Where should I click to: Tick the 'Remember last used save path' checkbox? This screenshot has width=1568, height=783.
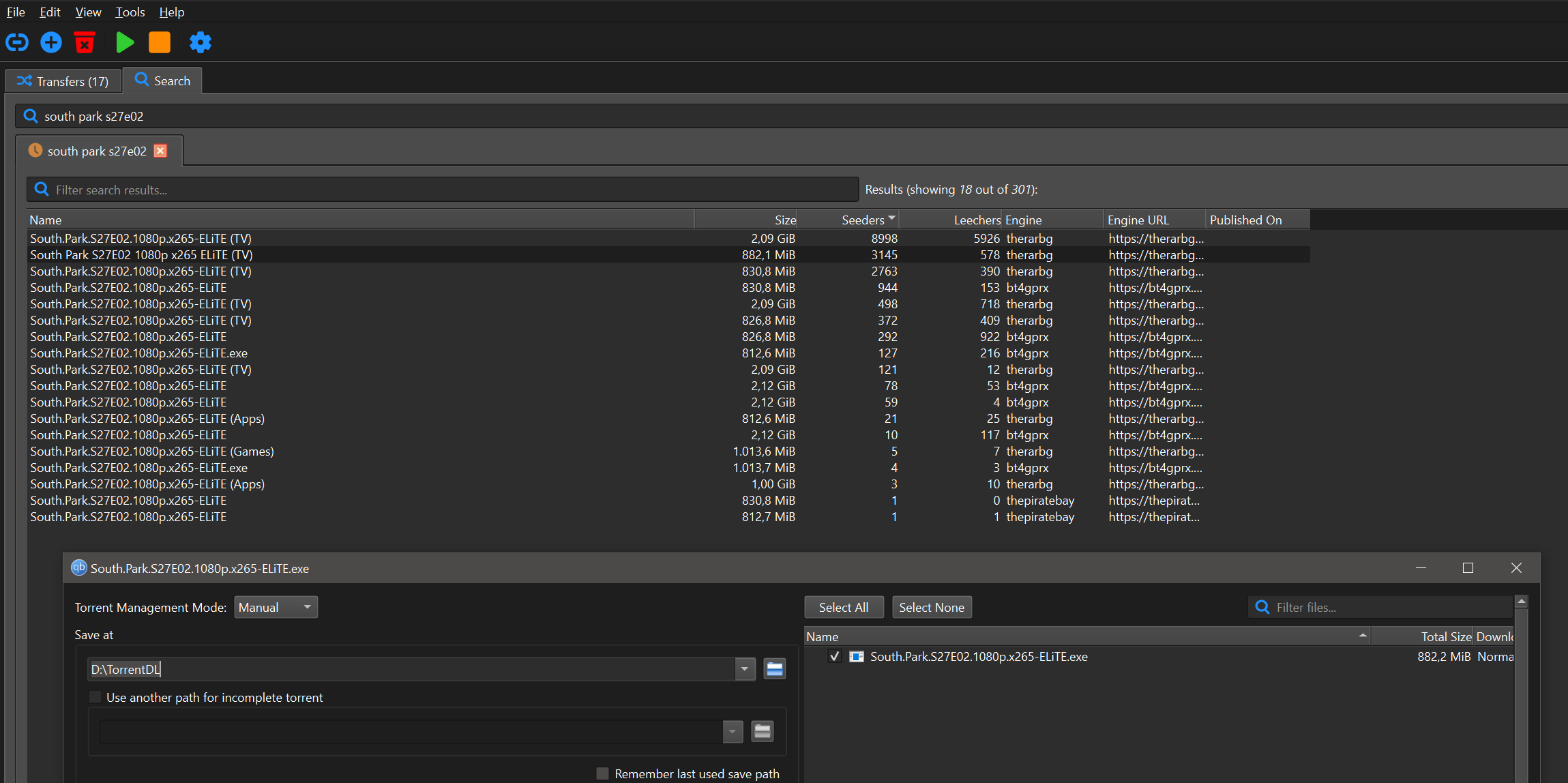[602, 773]
